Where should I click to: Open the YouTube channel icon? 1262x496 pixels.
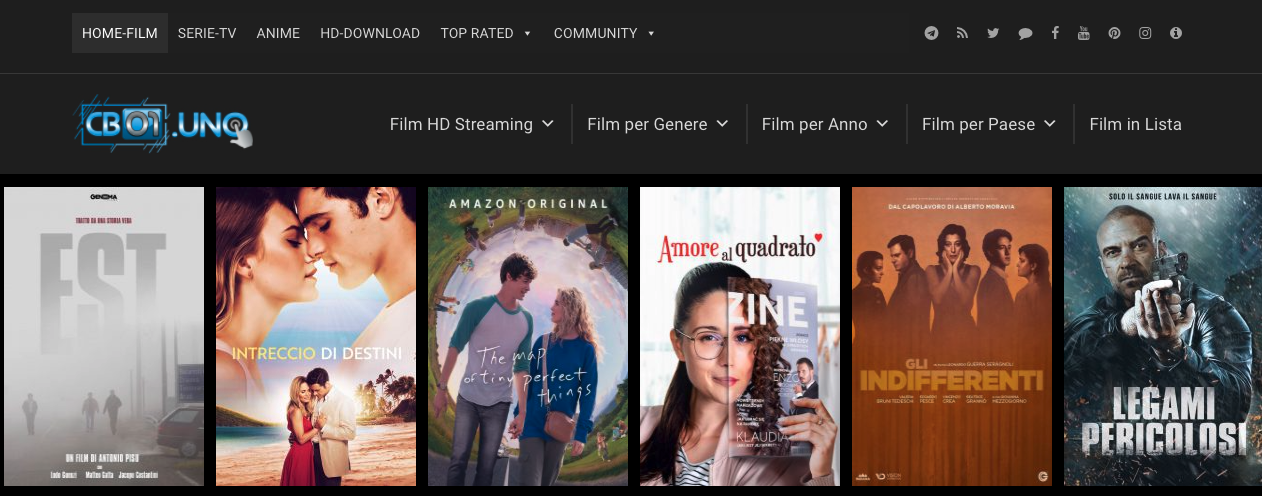coord(1083,33)
